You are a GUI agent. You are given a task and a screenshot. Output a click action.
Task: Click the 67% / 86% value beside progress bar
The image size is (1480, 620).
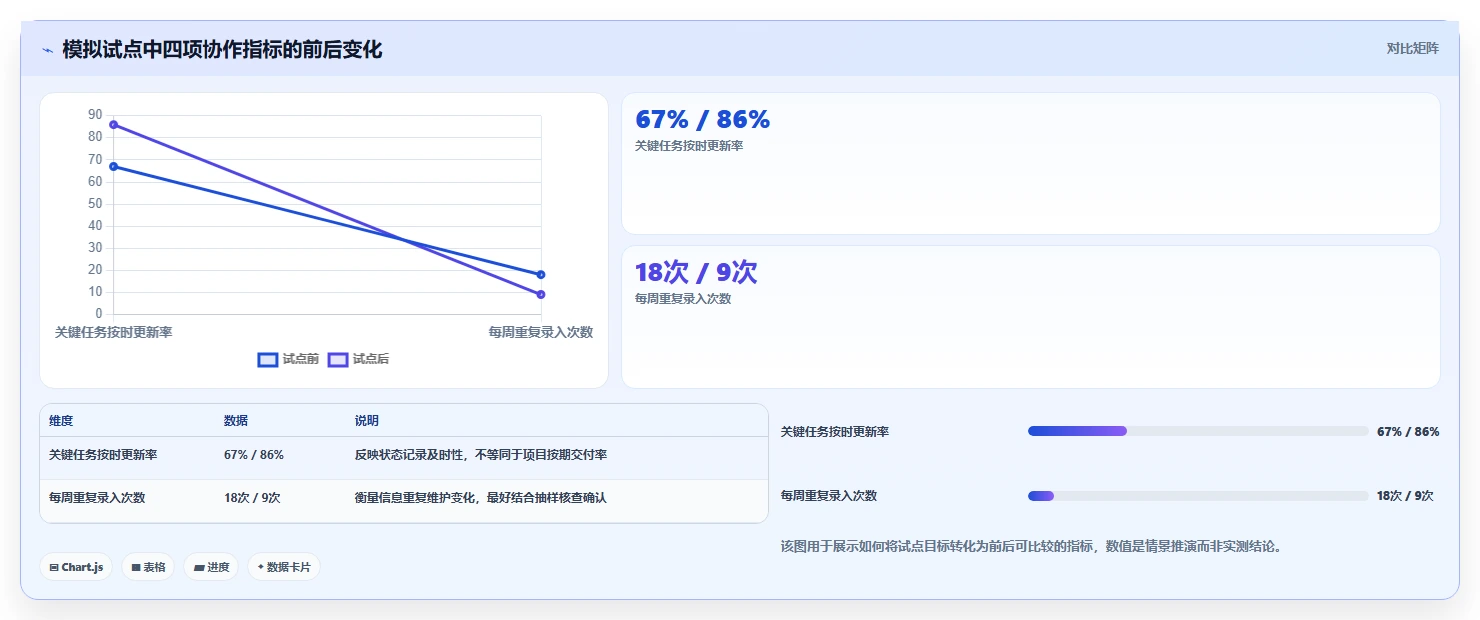(x=1408, y=432)
